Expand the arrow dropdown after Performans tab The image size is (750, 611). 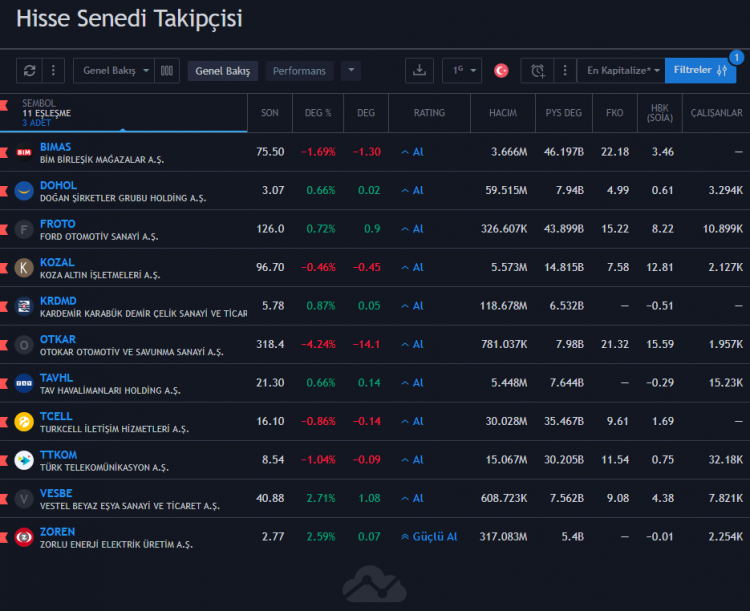(351, 71)
